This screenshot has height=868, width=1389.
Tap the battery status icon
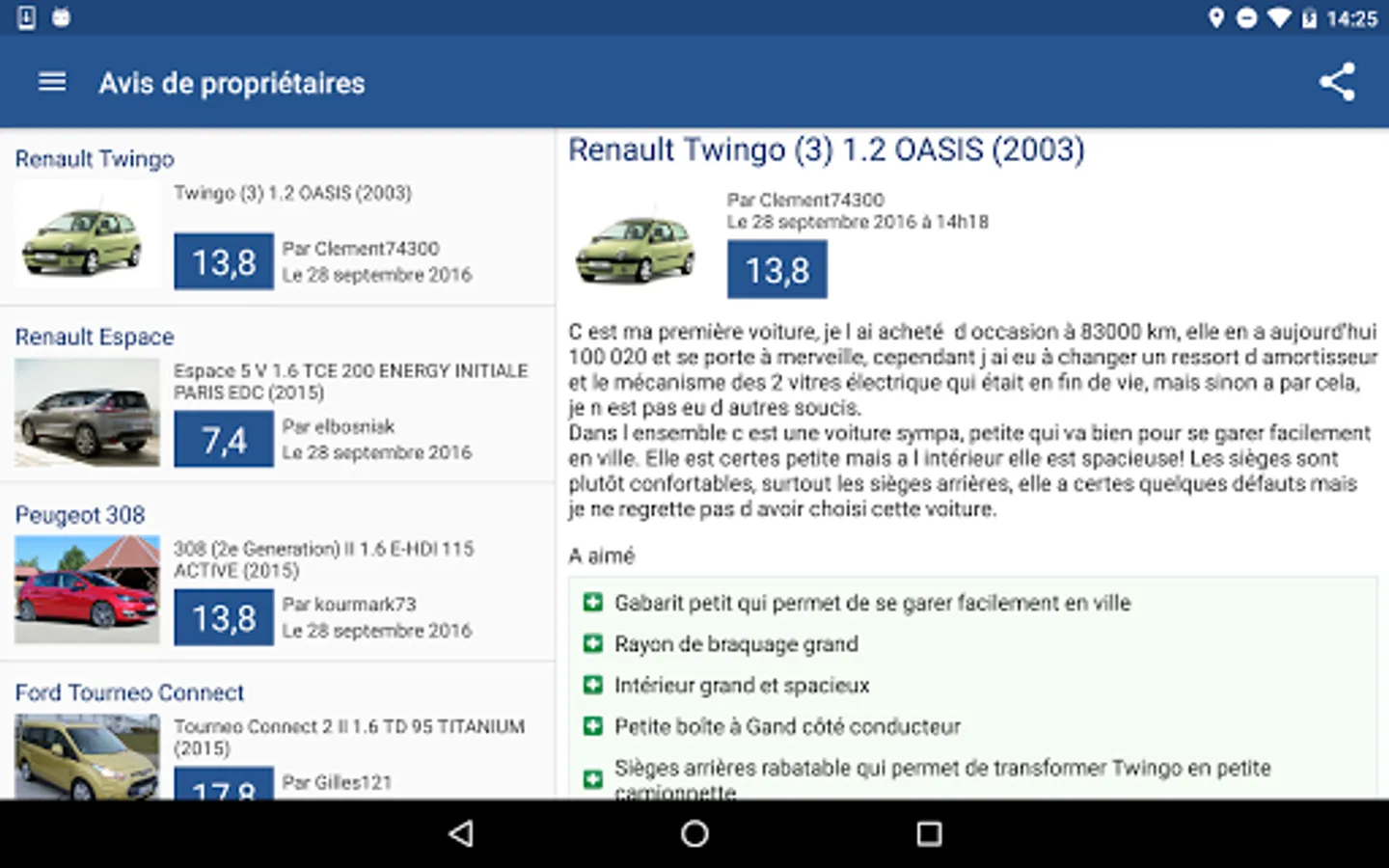1309,17
